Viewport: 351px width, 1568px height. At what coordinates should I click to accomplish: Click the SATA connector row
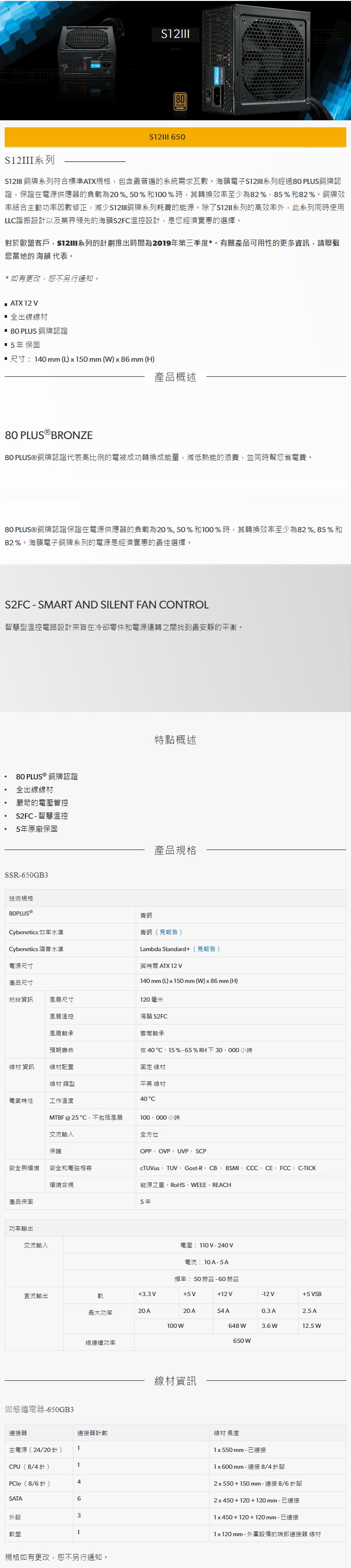click(175, 1501)
